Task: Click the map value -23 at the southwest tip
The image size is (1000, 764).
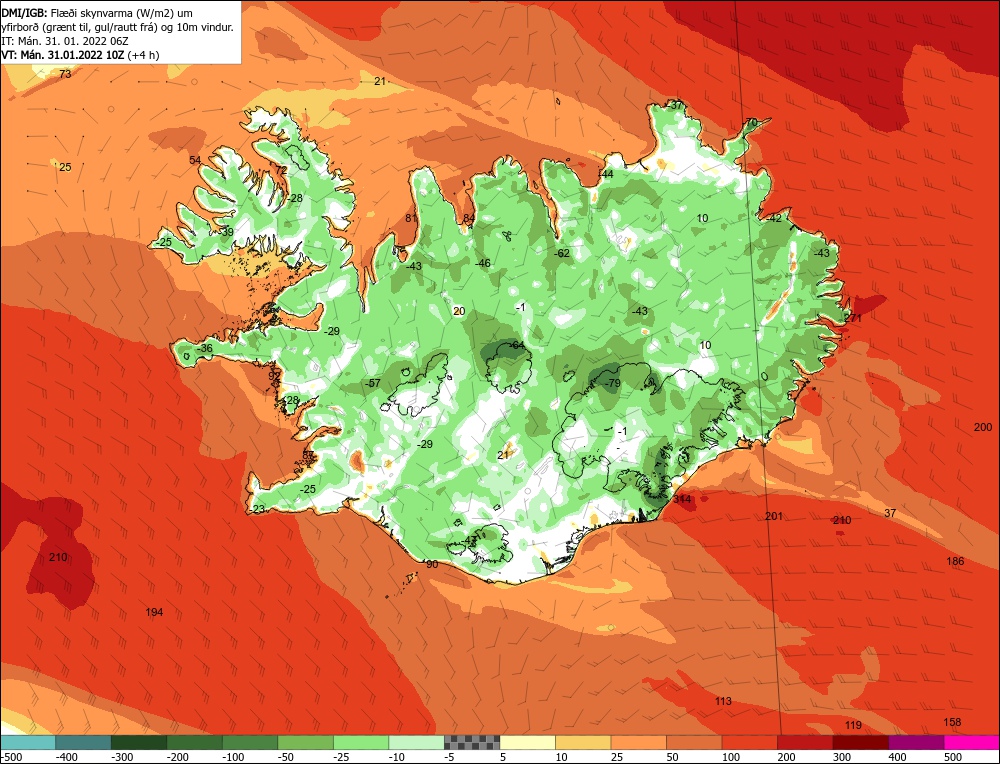Action: pyautogui.click(x=256, y=509)
